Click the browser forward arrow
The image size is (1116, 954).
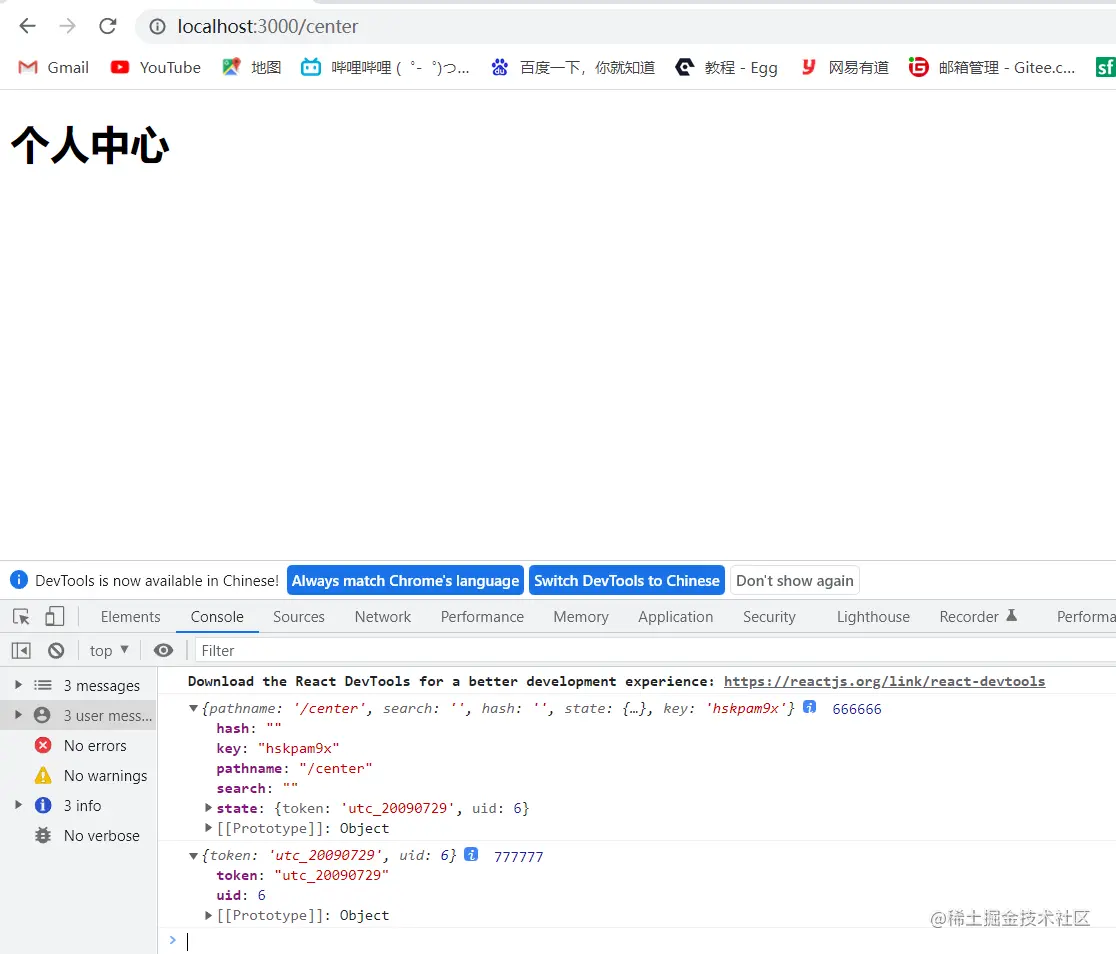[68, 26]
